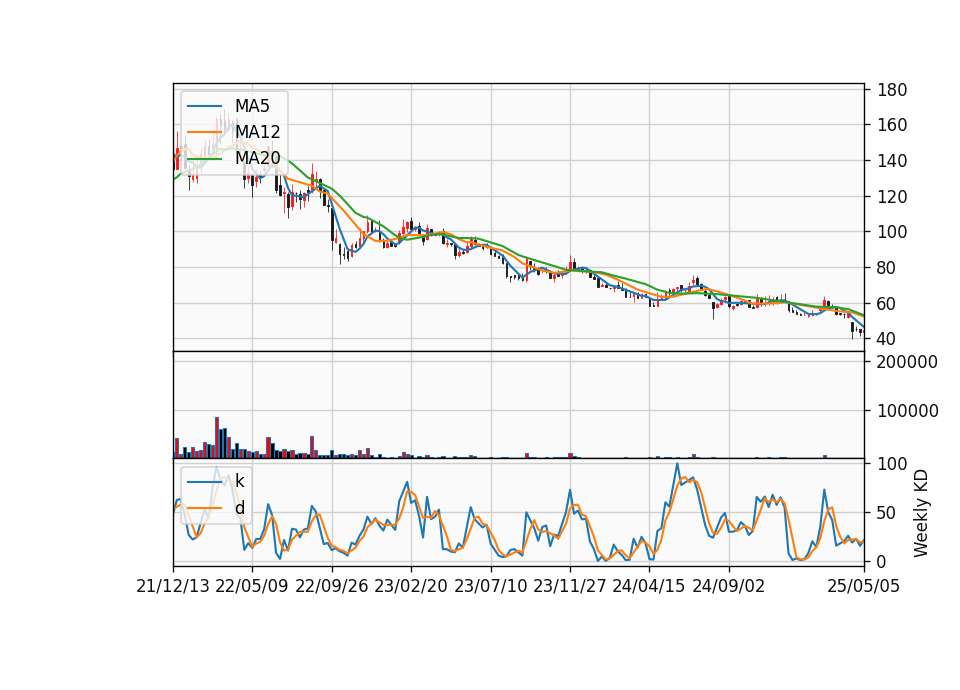The width and height of the screenshot is (960, 690).
Task: Click the 24/09/02 date tick label
Action: point(729,586)
